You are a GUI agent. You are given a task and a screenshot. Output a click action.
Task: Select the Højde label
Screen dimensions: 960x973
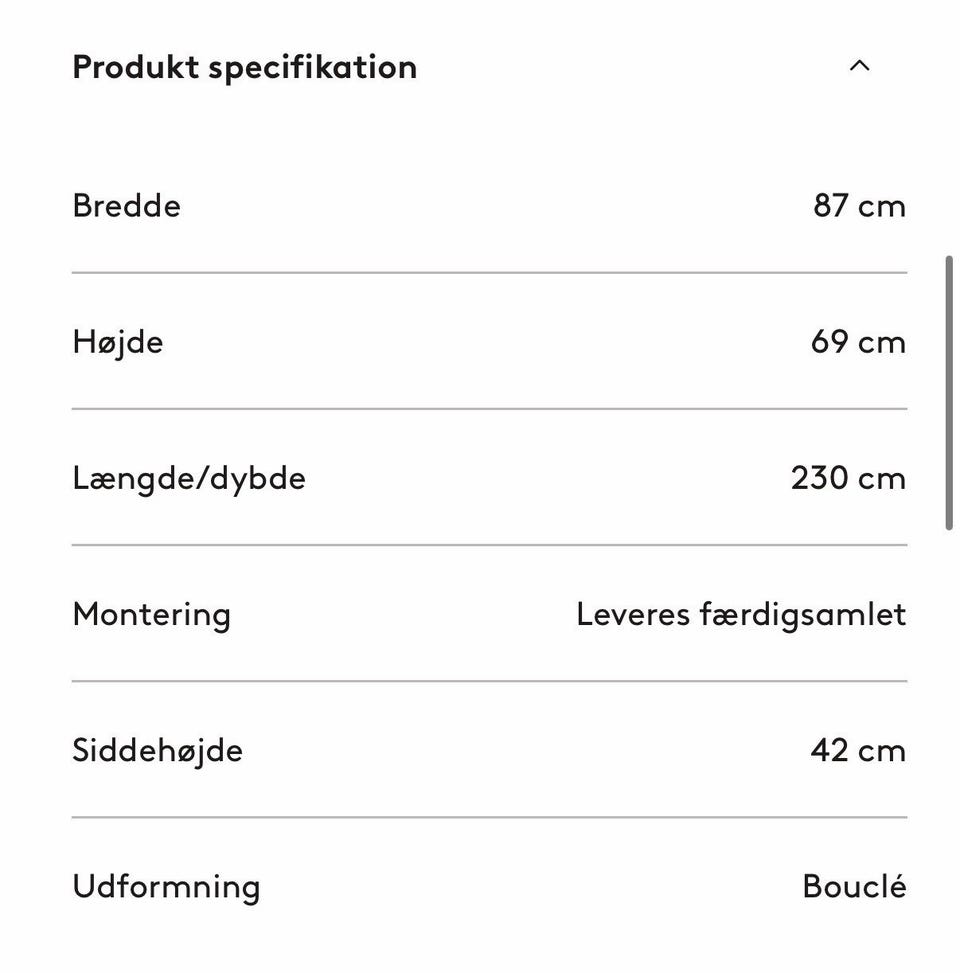point(117,342)
